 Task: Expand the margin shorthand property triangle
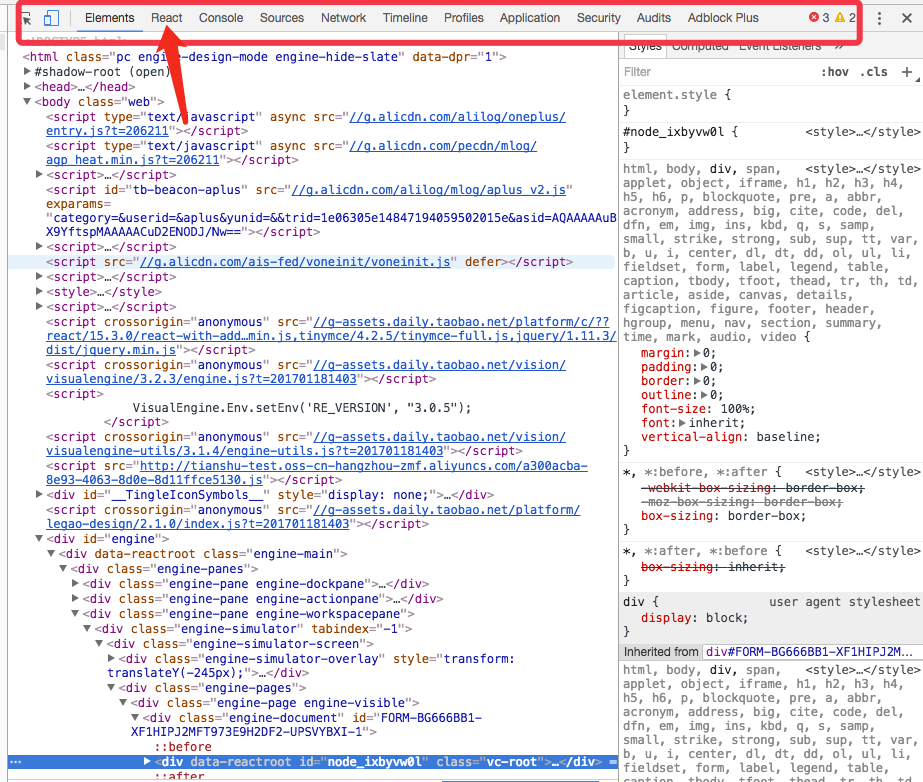pos(698,353)
